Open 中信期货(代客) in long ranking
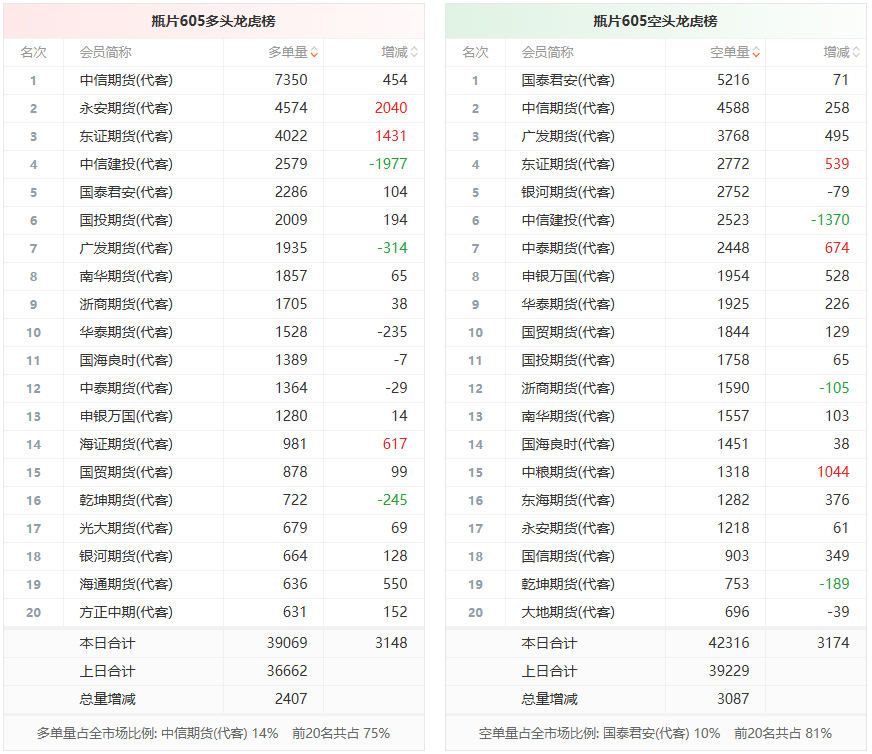Image resolution: width=872 pixels, height=754 pixels. pos(126,80)
